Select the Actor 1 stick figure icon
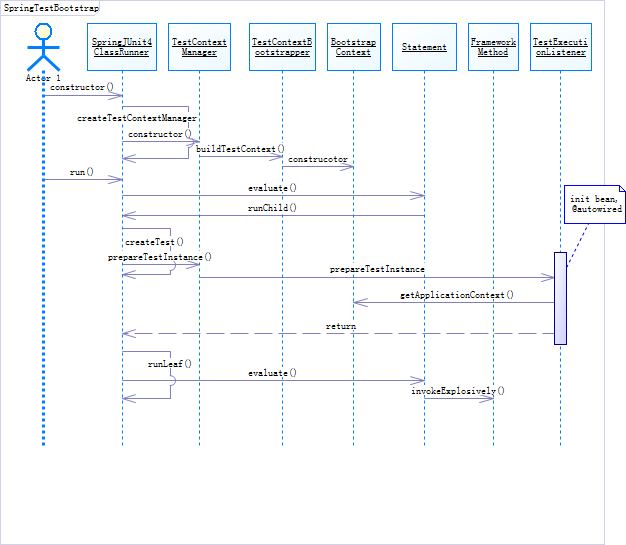The height and width of the screenshot is (545, 626). (43, 47)
